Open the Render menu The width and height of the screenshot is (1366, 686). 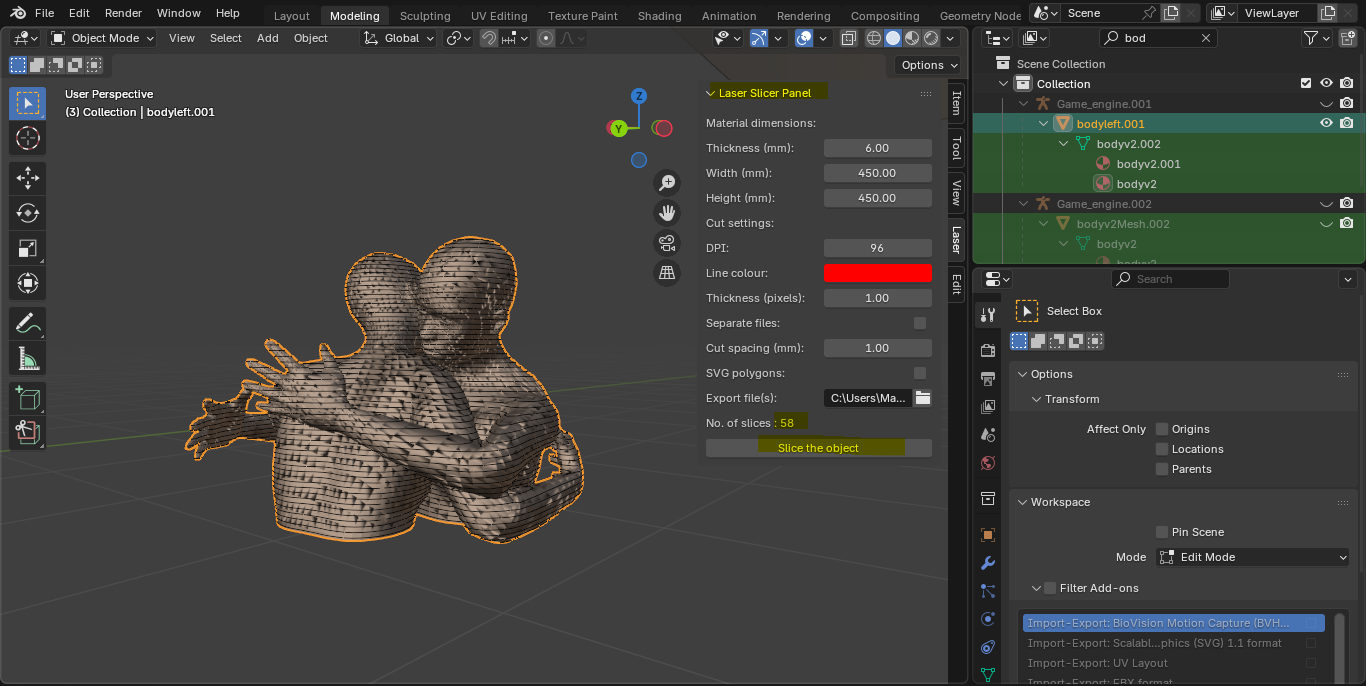coord(123,13)
